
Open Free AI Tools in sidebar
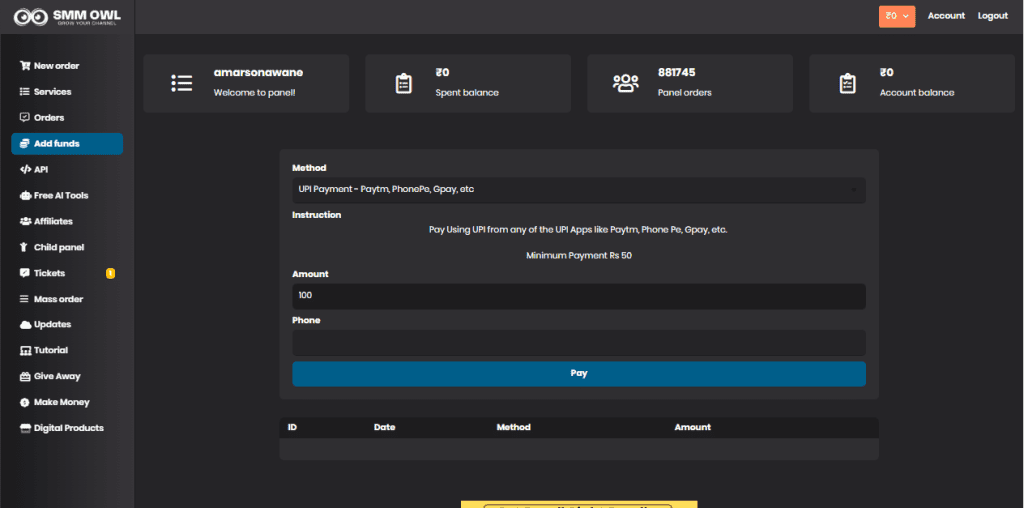pyautogui.click(x=61, y=196)
